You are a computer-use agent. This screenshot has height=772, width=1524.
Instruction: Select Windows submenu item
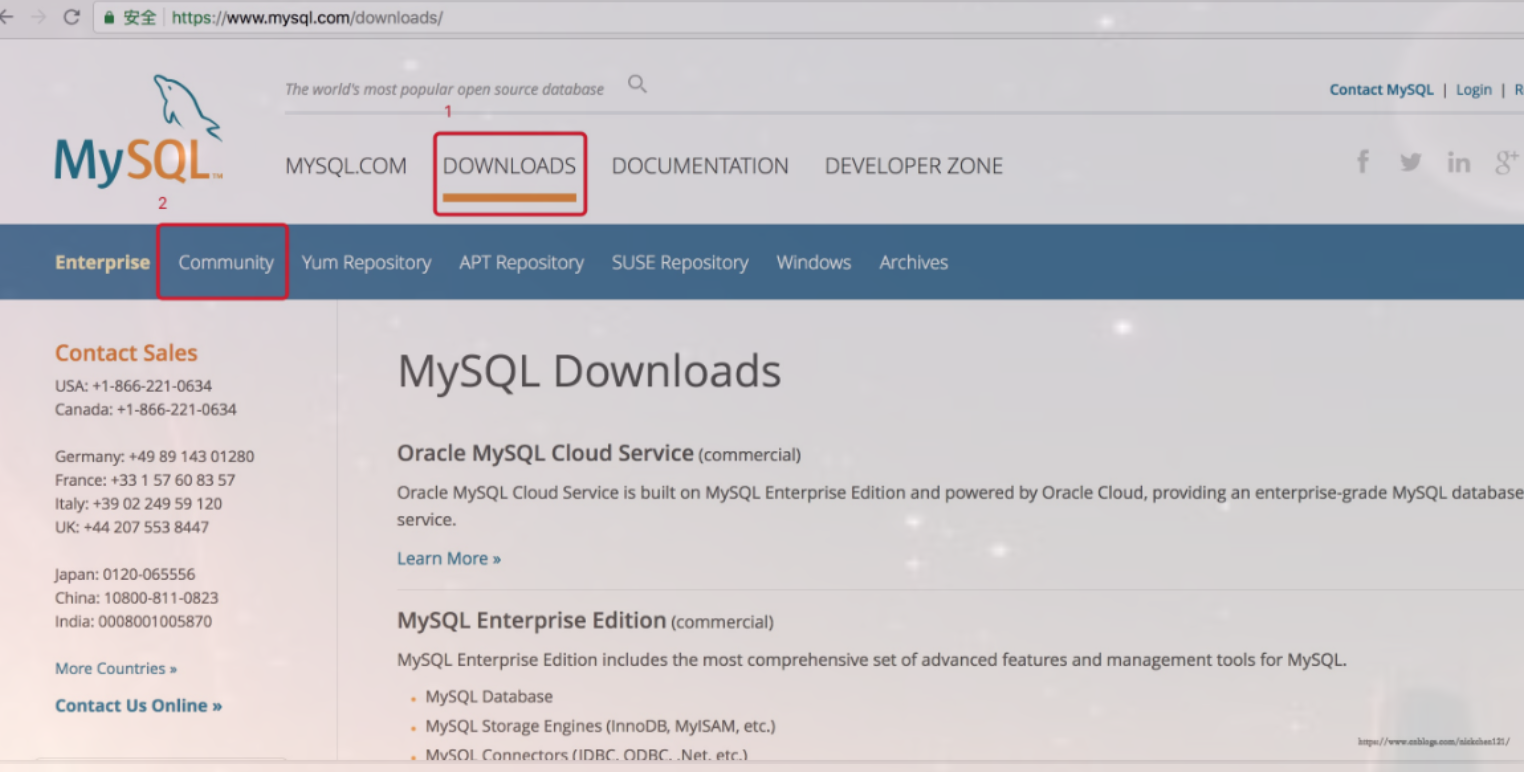(x=814, y=262)
